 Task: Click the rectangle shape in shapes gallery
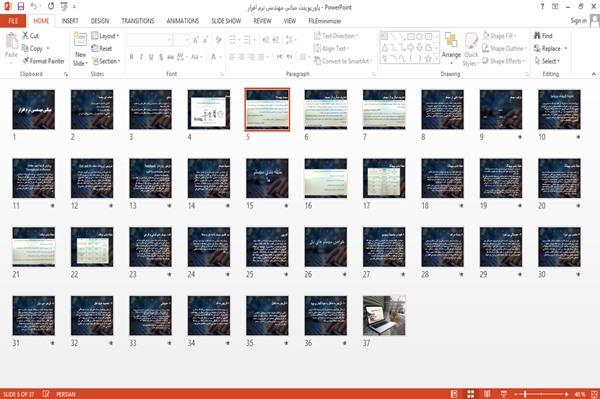[411, 37]
